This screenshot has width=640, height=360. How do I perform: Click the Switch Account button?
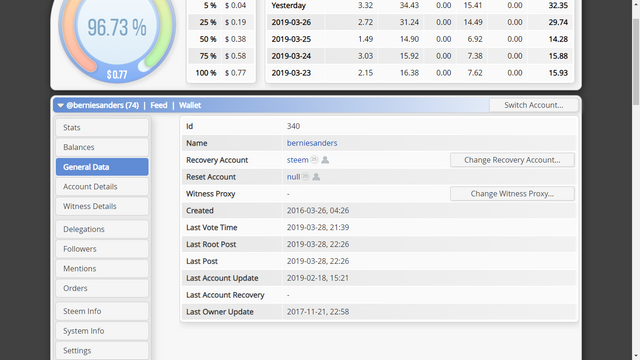533,105
